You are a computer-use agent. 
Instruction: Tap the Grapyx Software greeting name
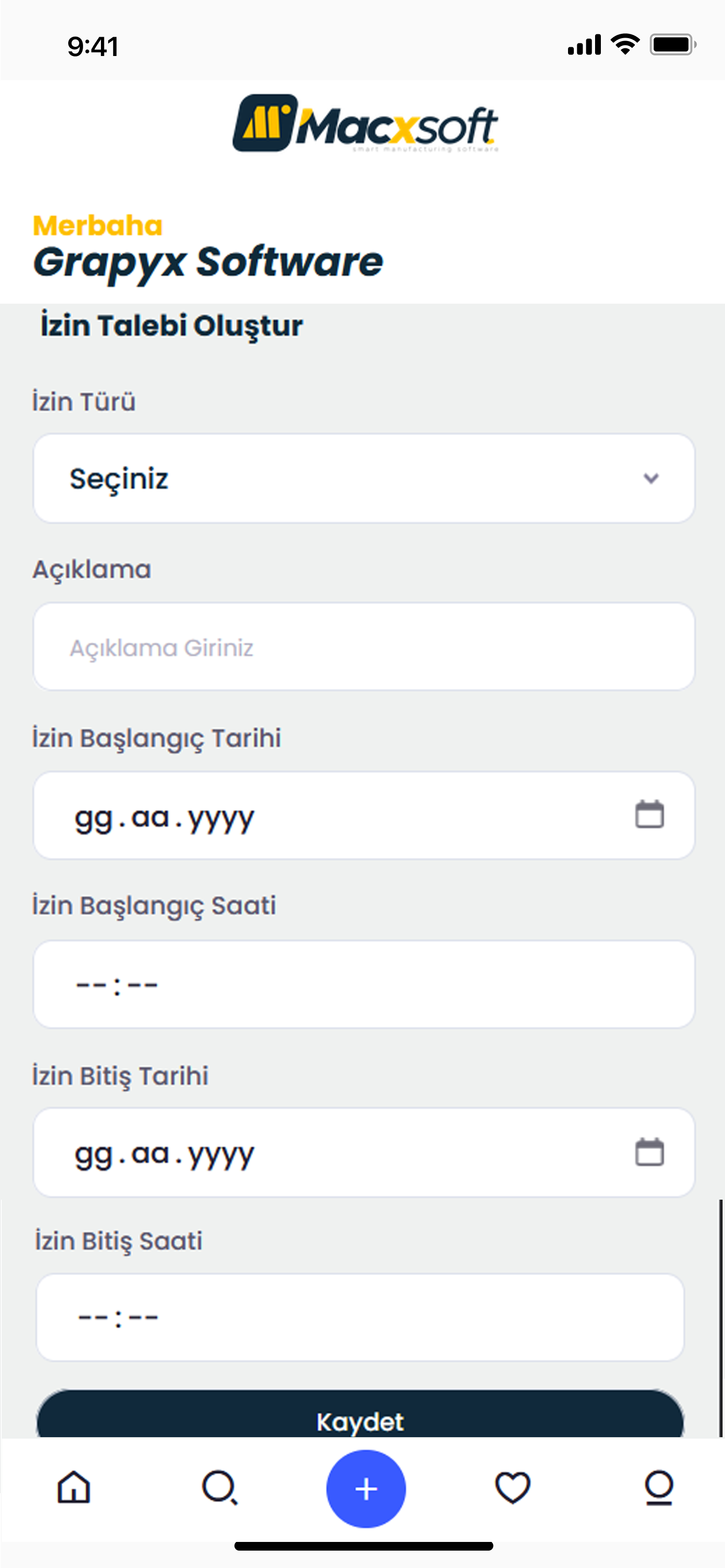point(208,262)
